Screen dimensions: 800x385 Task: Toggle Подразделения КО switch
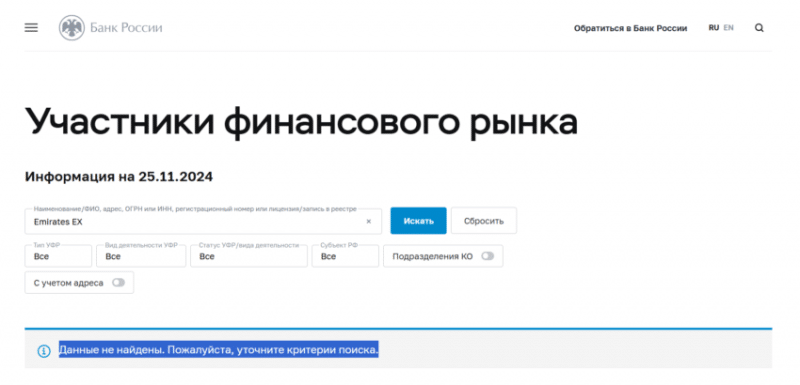click(x=487, y=256)
